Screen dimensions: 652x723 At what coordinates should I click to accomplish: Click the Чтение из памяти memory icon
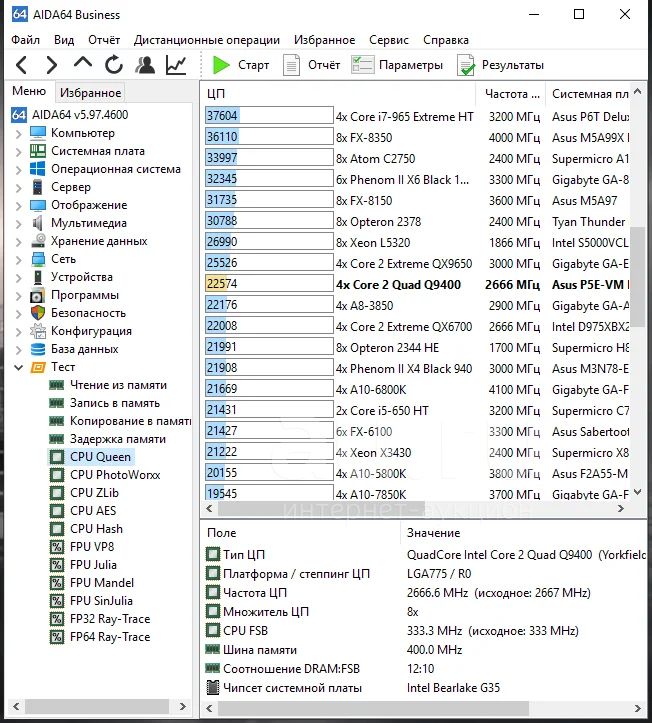57,385
